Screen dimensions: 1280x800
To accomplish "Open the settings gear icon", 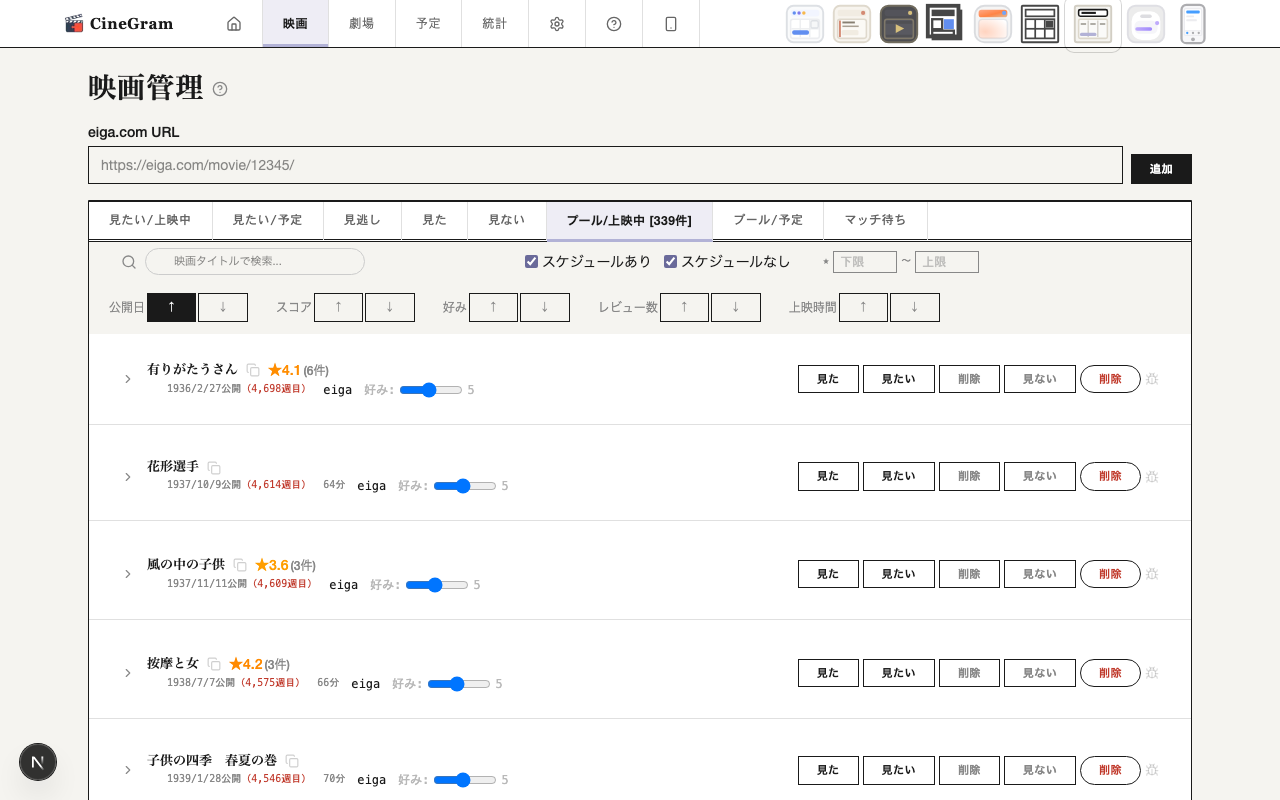I will pos(556,23).
